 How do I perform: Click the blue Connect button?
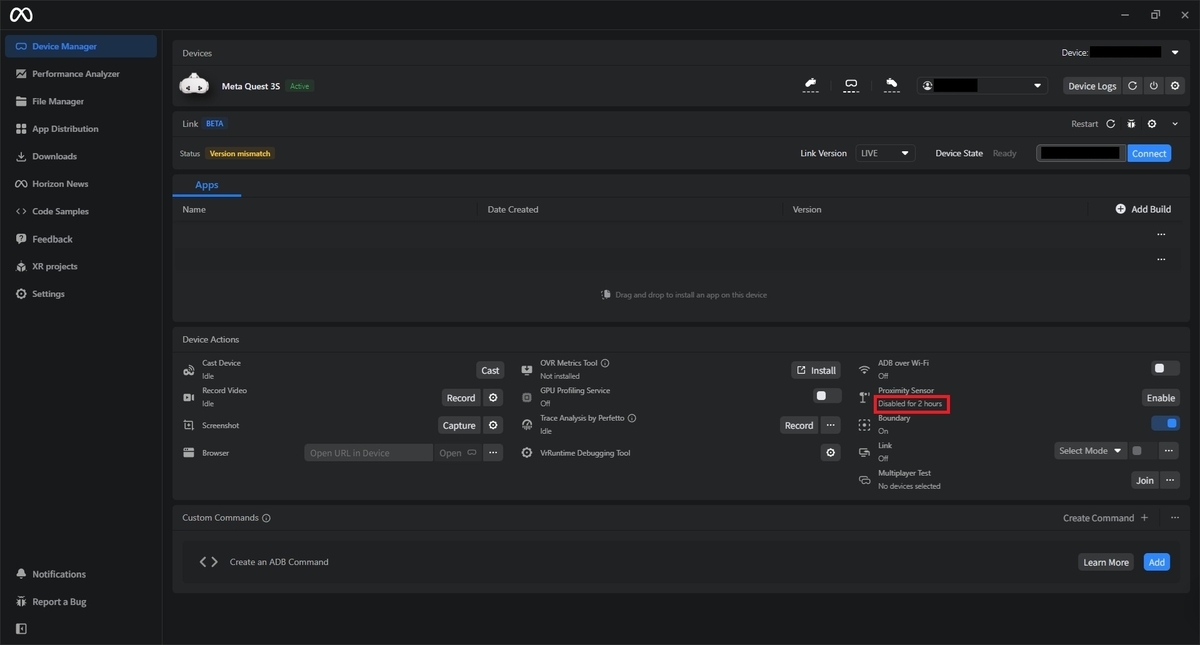point(1149,153)
